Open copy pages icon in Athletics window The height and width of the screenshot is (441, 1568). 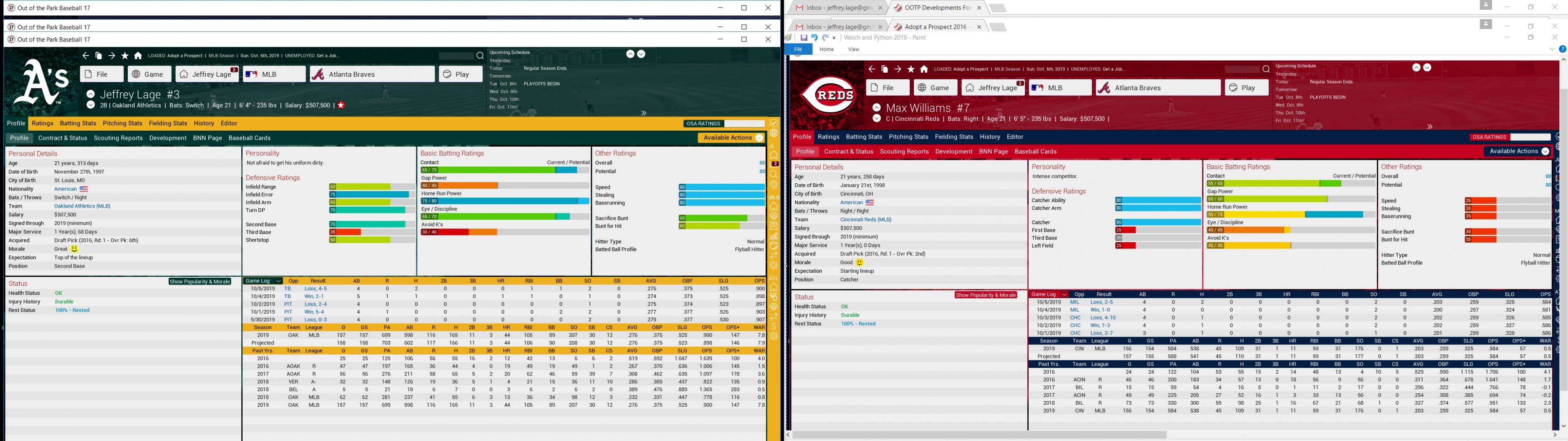click(x=99, y=56)
